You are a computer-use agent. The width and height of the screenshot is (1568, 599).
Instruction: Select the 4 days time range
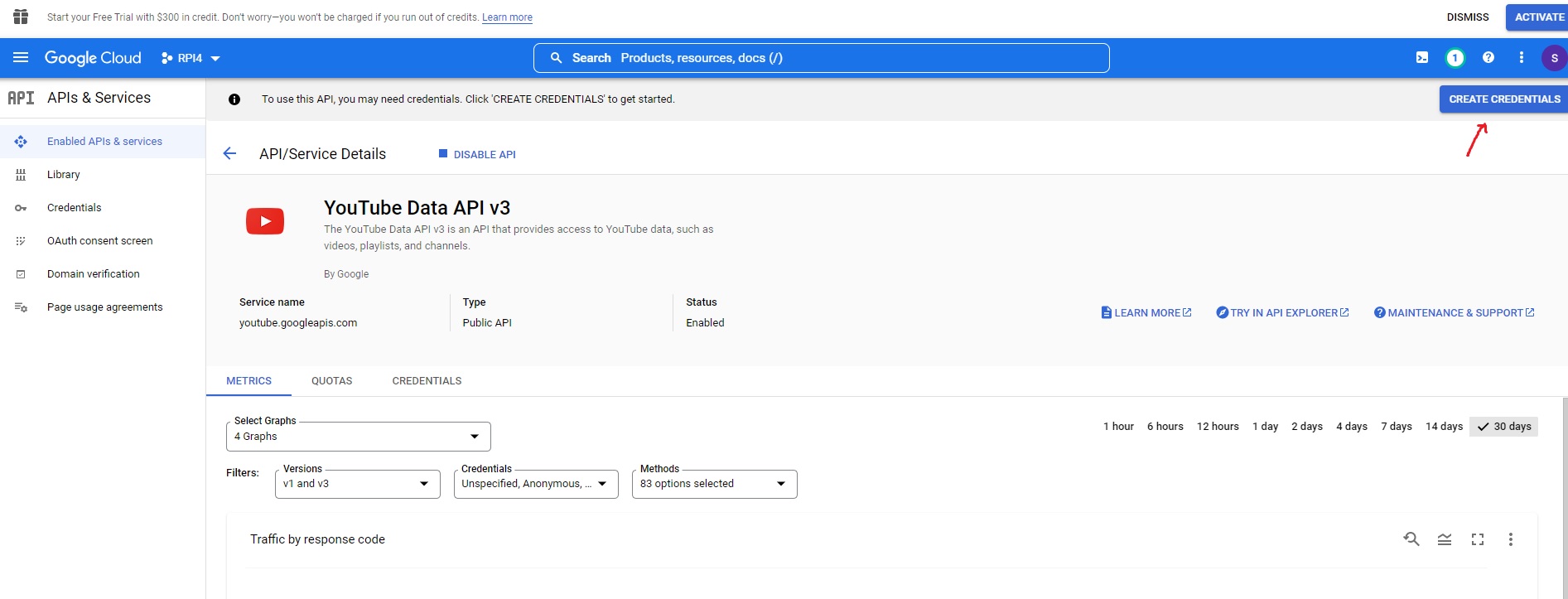pos(1352,427)
